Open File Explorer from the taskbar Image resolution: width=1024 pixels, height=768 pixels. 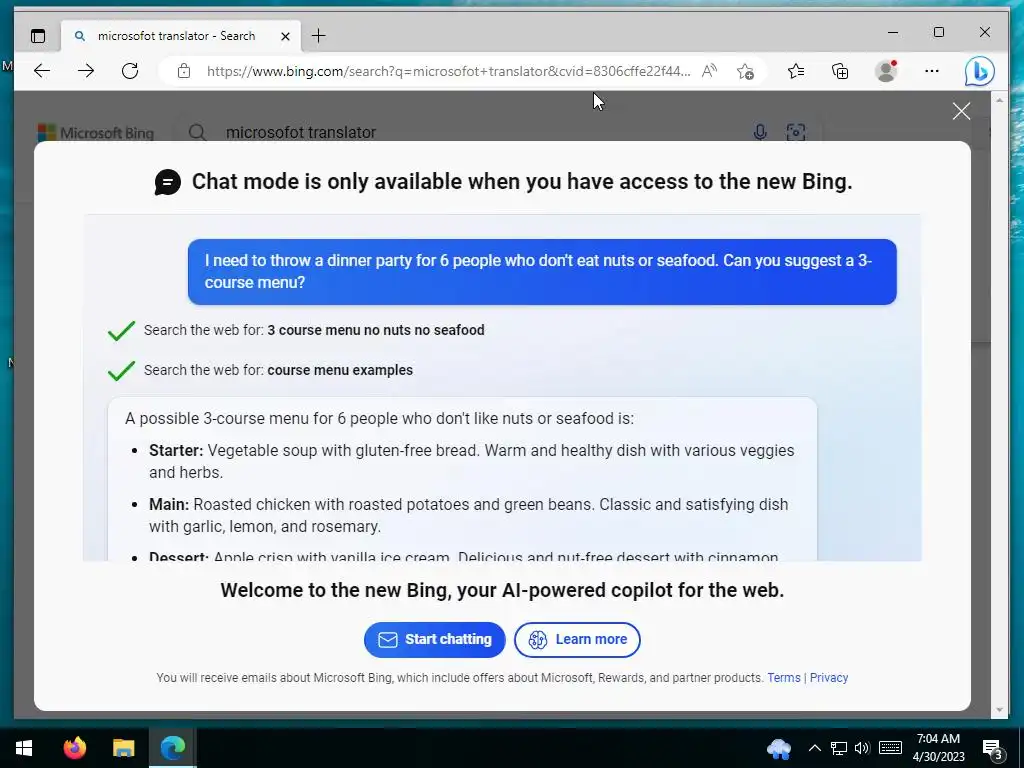click(123, 748)
